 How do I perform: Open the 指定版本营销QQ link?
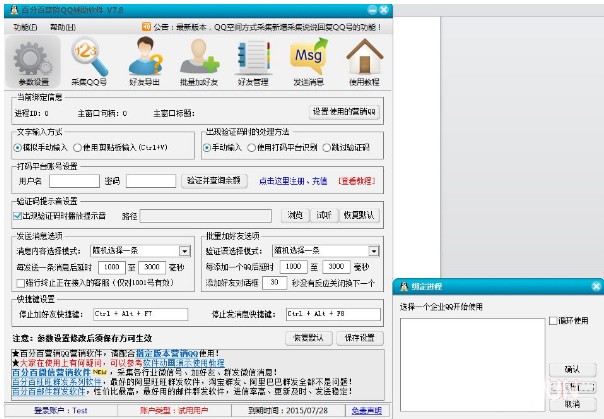point(167,354)
